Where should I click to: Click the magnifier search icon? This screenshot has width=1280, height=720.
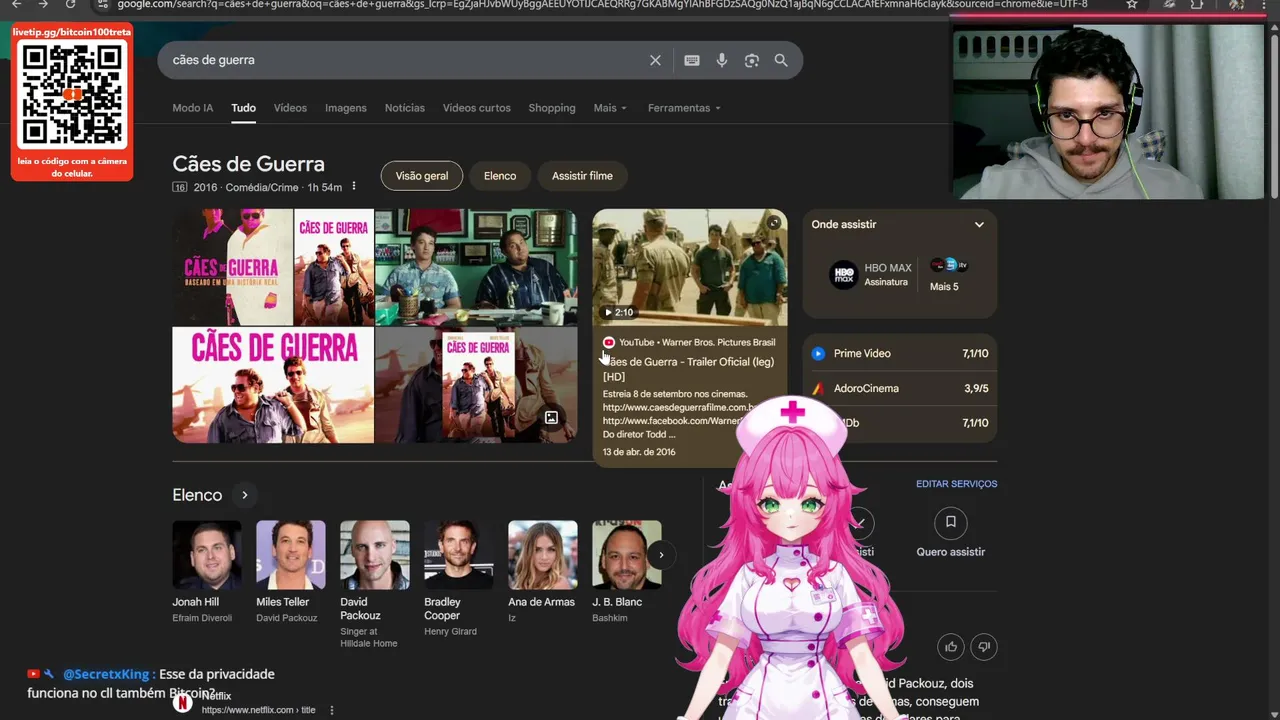781,60
